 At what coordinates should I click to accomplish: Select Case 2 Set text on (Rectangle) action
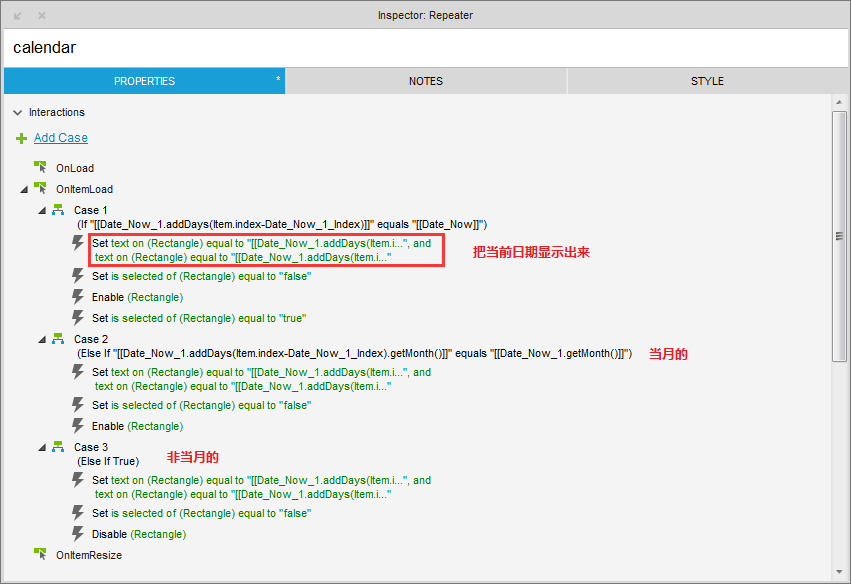click(262, 379)
